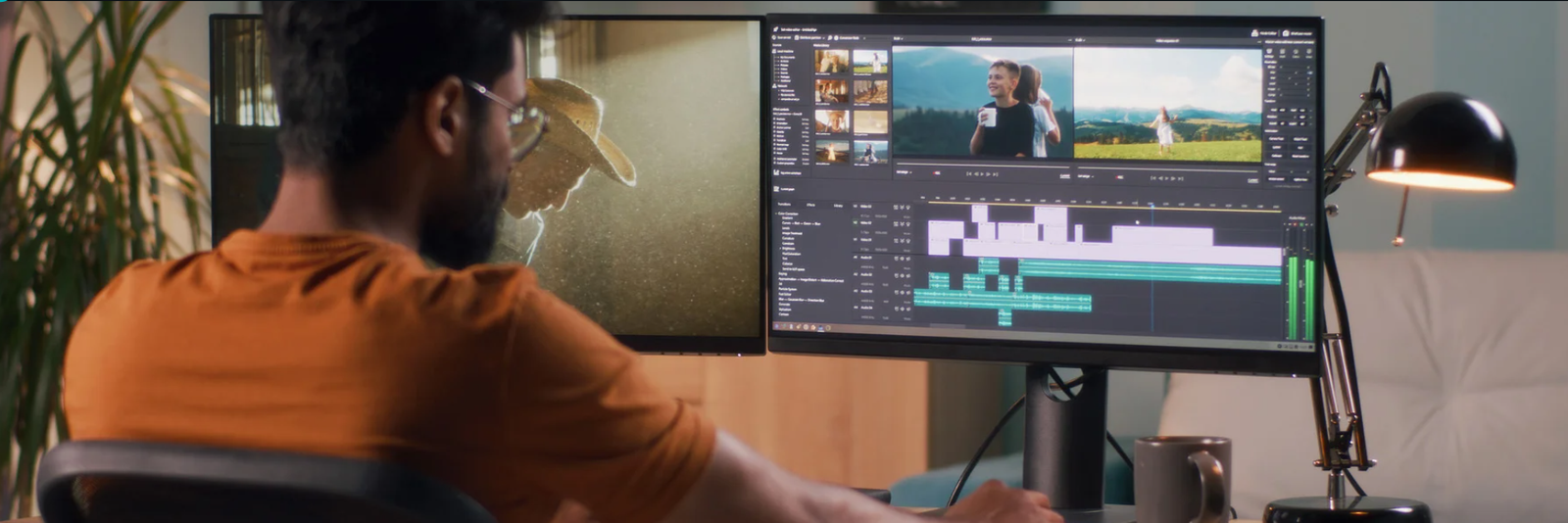The image size is (1568, 523).
Task: Click the Settings icon in the properties panel
Action: click(x=1271, y=51)
